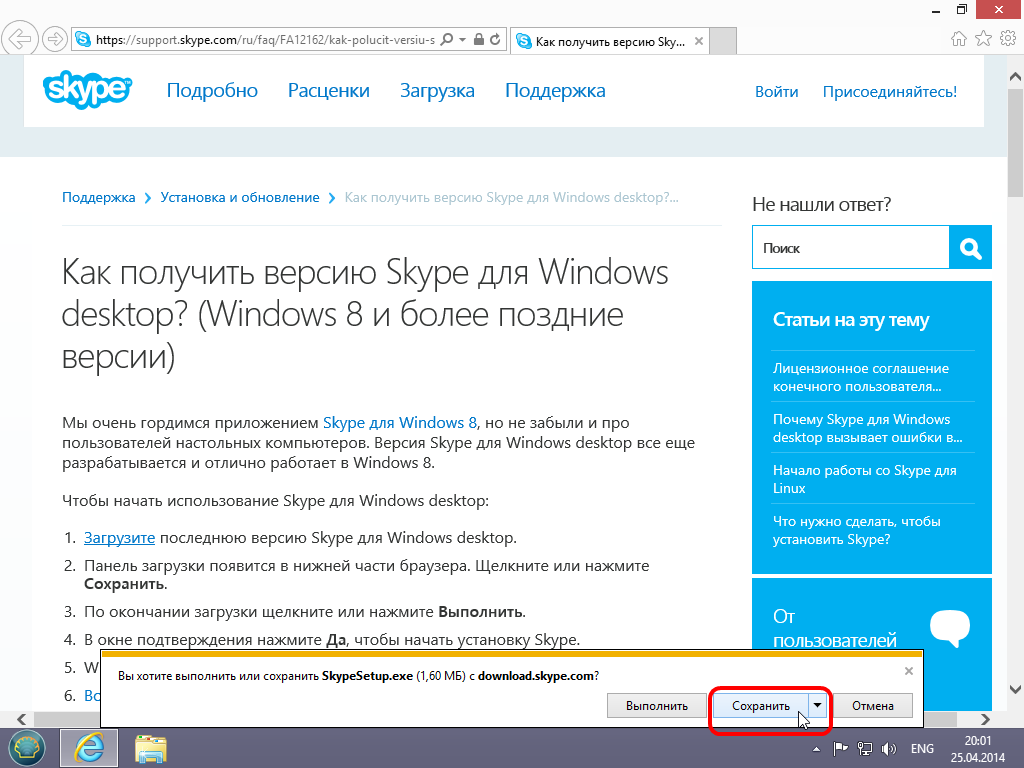Click the Skype для Windows 8 link
Screen dimensions: 1024x768
pyautogui.click(x=400, y=423)
